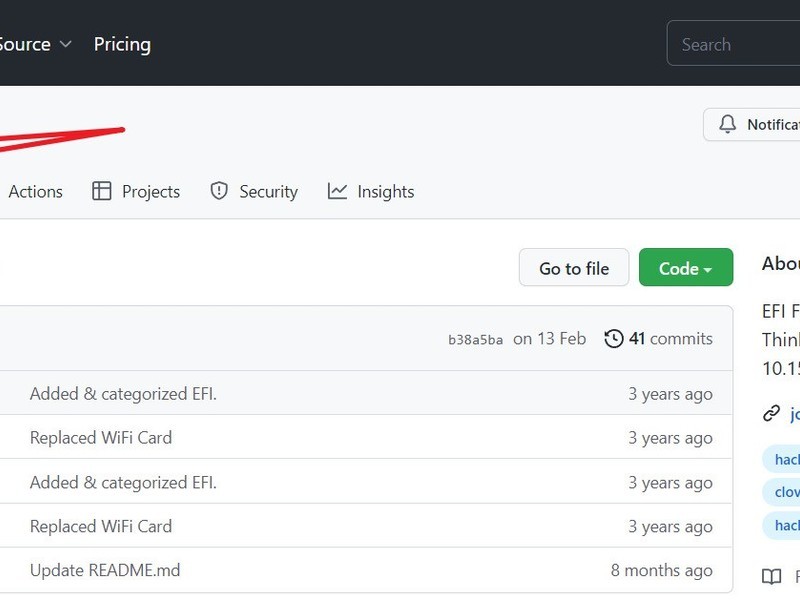This screenshot has width=800, height=600.
Task: Open the Actions tab
Action: (35, 192)
